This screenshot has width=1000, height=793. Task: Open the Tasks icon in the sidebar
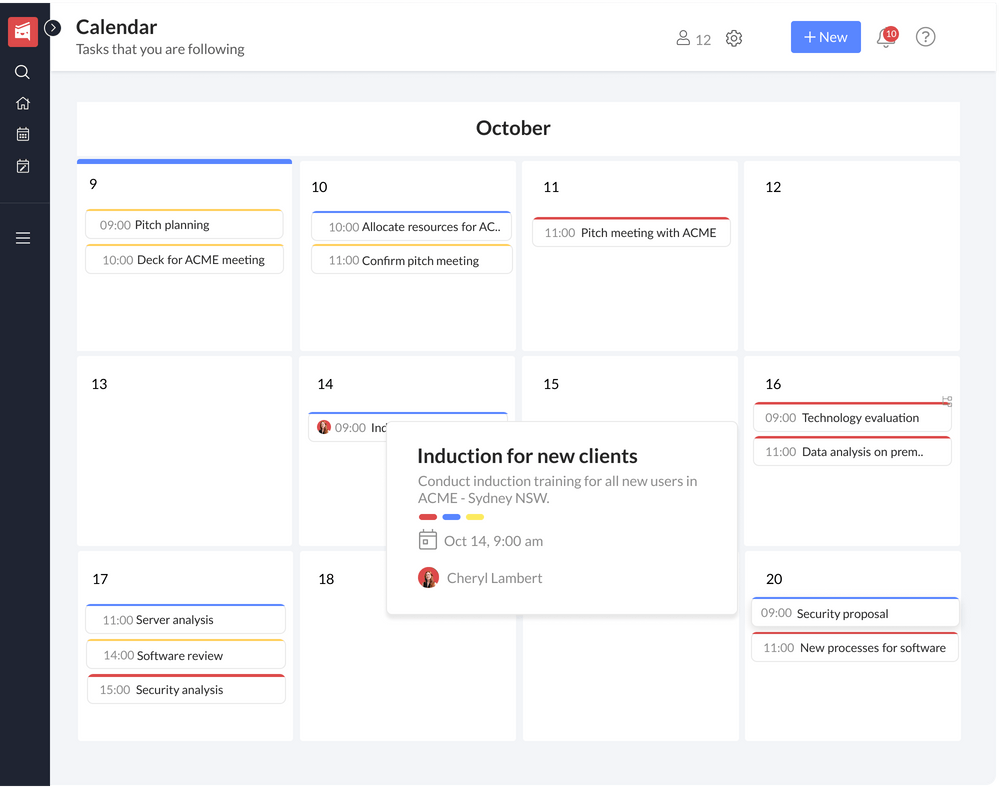22,166
